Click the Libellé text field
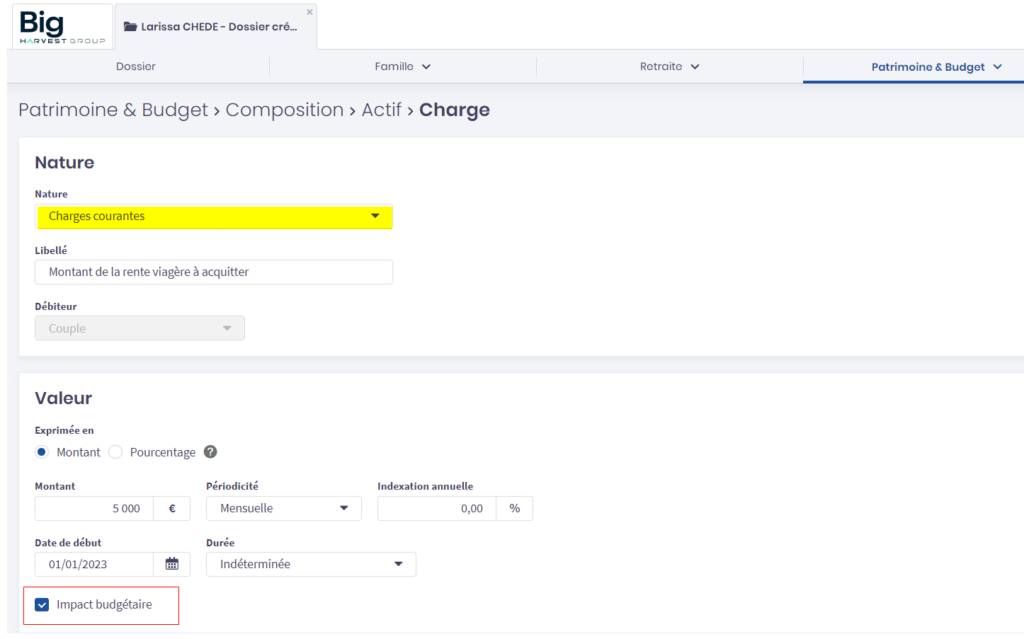This screenshot has height=639, width=1024. 214,272
